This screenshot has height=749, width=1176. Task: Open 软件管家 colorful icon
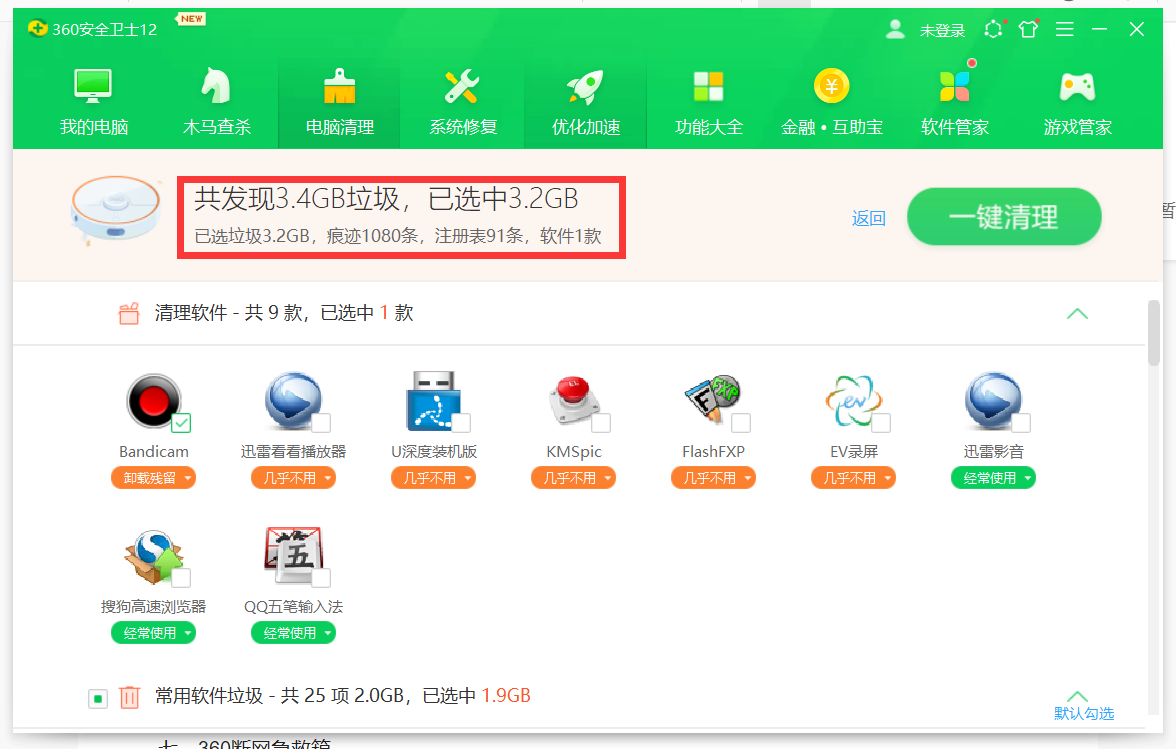point(955,86)
